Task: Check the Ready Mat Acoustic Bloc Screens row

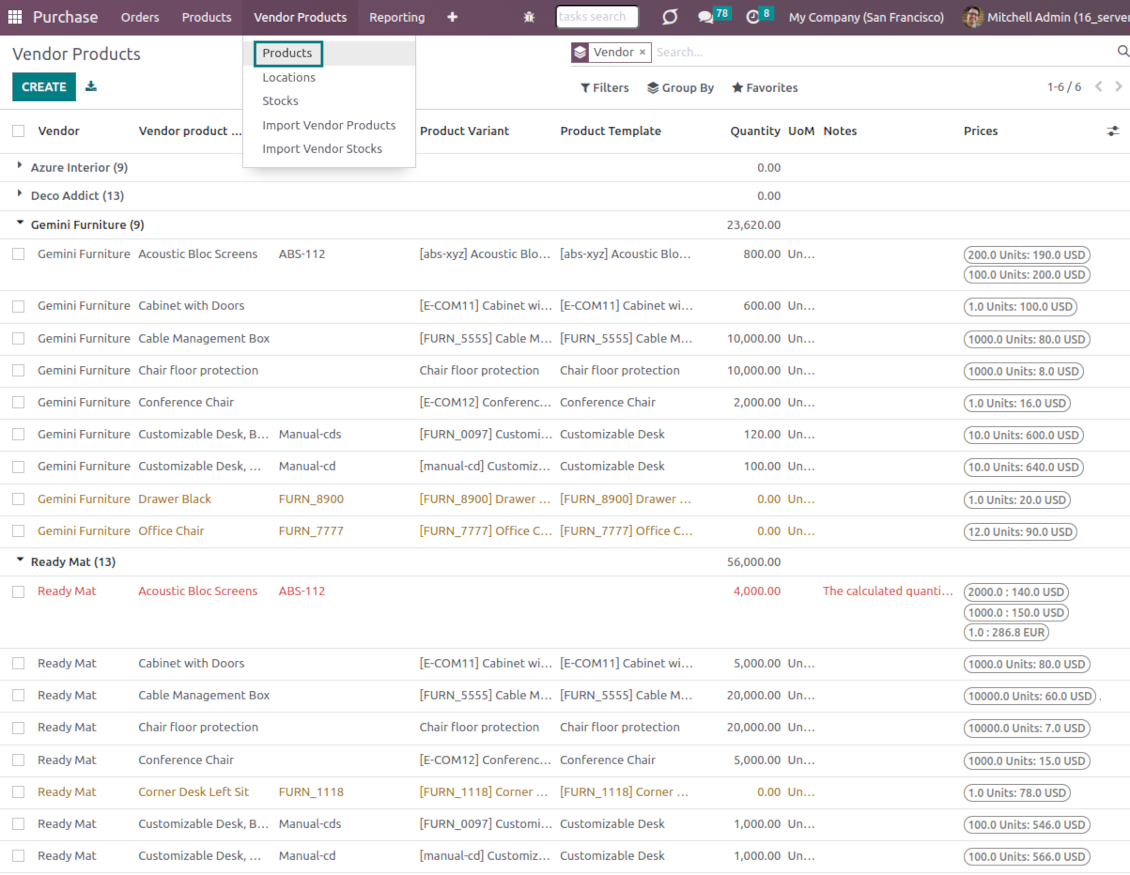Action: tap(18, 591)
